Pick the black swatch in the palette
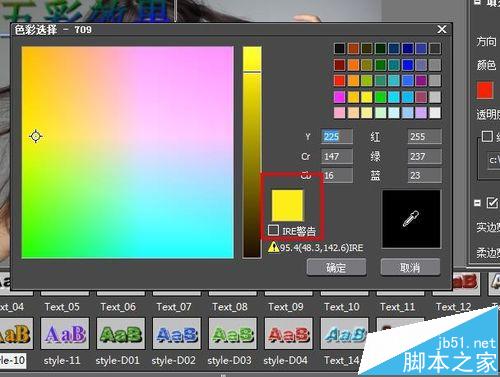 point(339,49)
